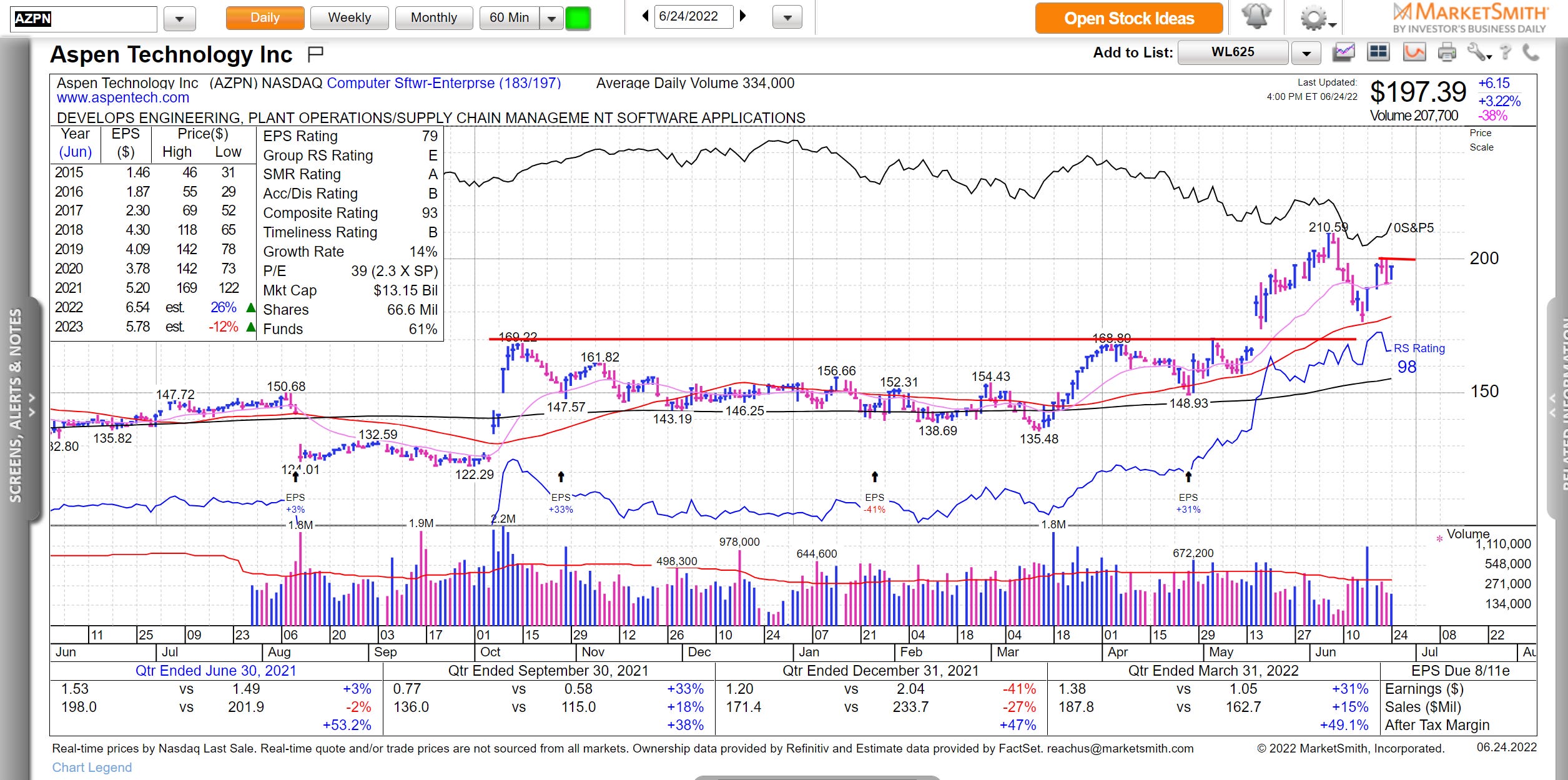The image size is (1568, 780).
Task: Click the EPS +33% earnings marker arrow
Action: click(x=561, y=477)
